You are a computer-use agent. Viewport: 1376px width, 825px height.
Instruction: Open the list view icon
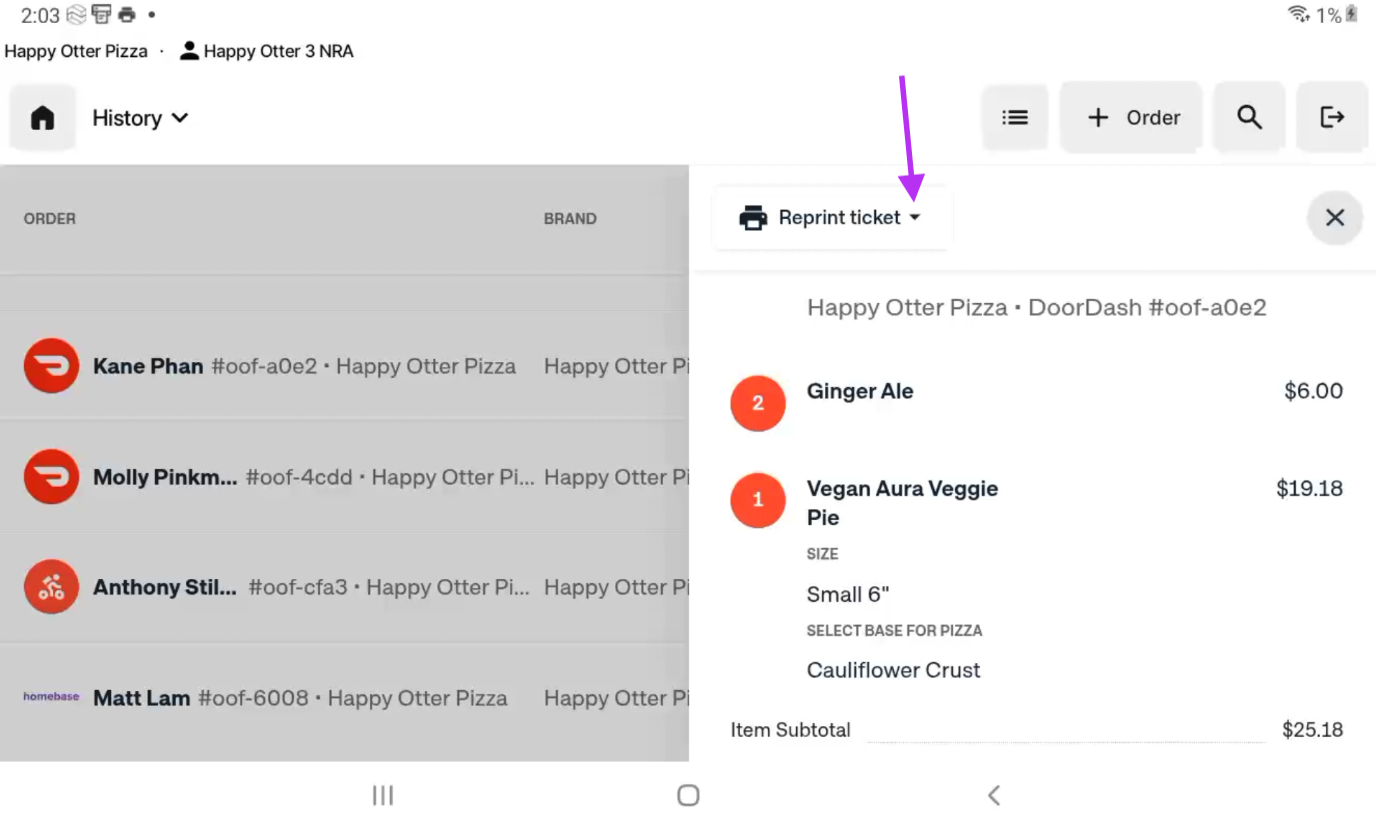pyautogui.click(x=1015, y=118)
